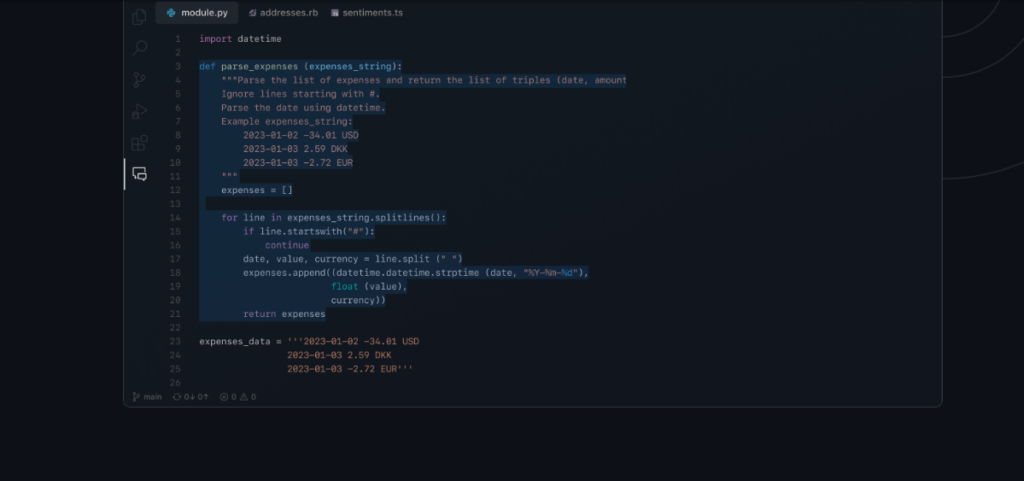The height and width of the screenshot is (481, 1024).
Task: Open the Search magnifier icon in the sidebar
Action: click(x=140, y=48)
